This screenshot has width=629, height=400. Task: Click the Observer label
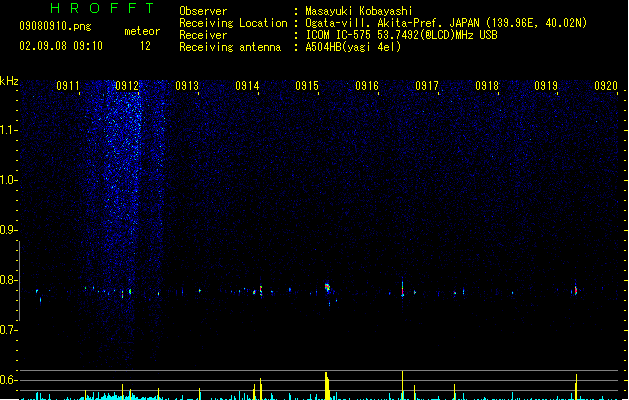coord(203,11)
